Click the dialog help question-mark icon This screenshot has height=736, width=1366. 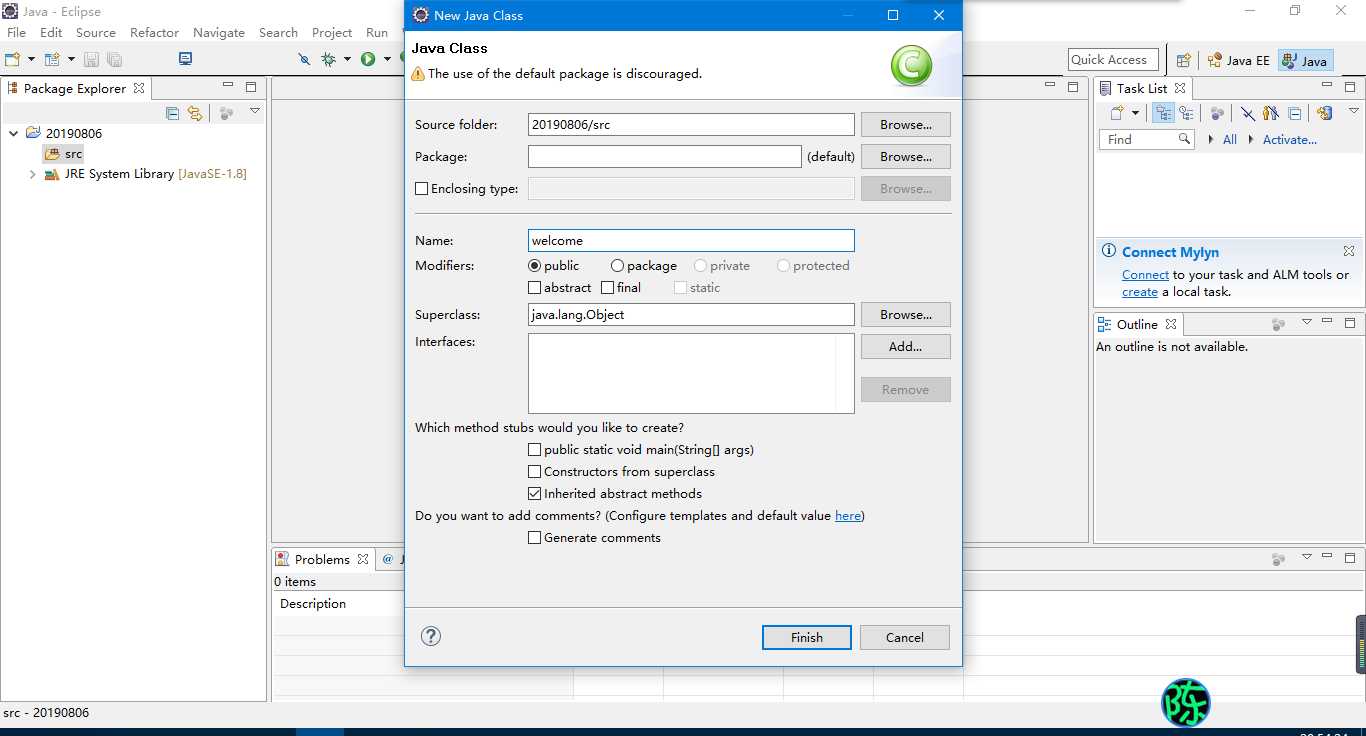431,636
